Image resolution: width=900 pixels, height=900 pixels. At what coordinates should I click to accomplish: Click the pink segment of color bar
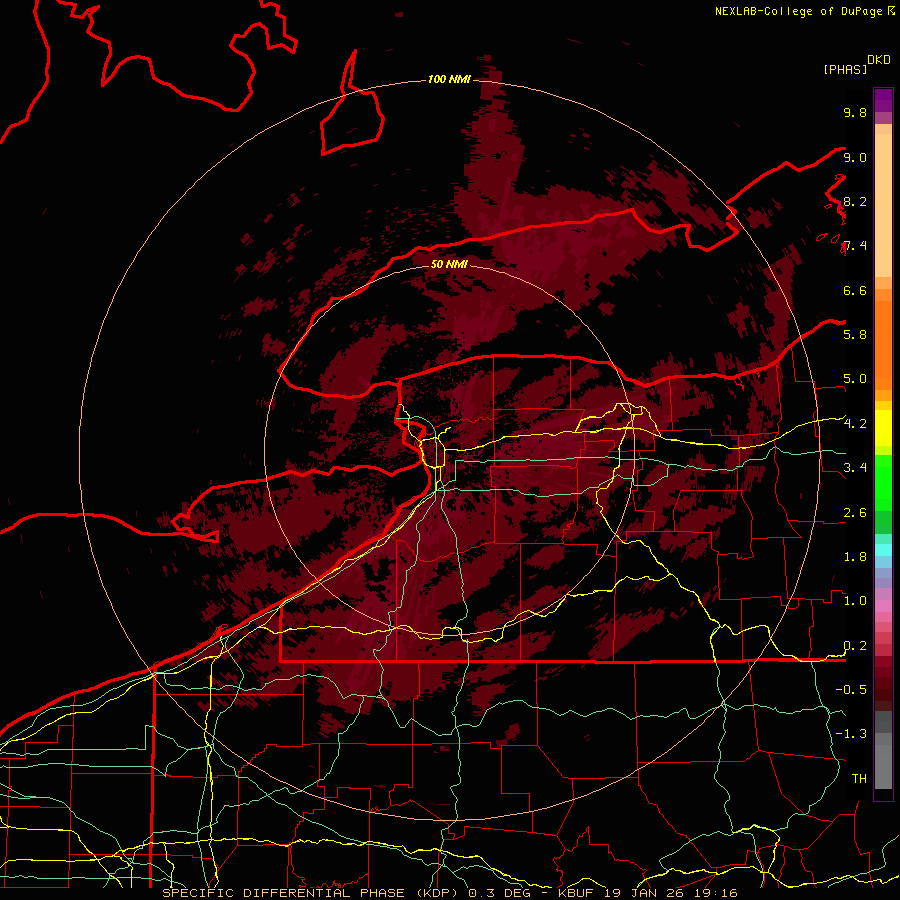point(883,606)
